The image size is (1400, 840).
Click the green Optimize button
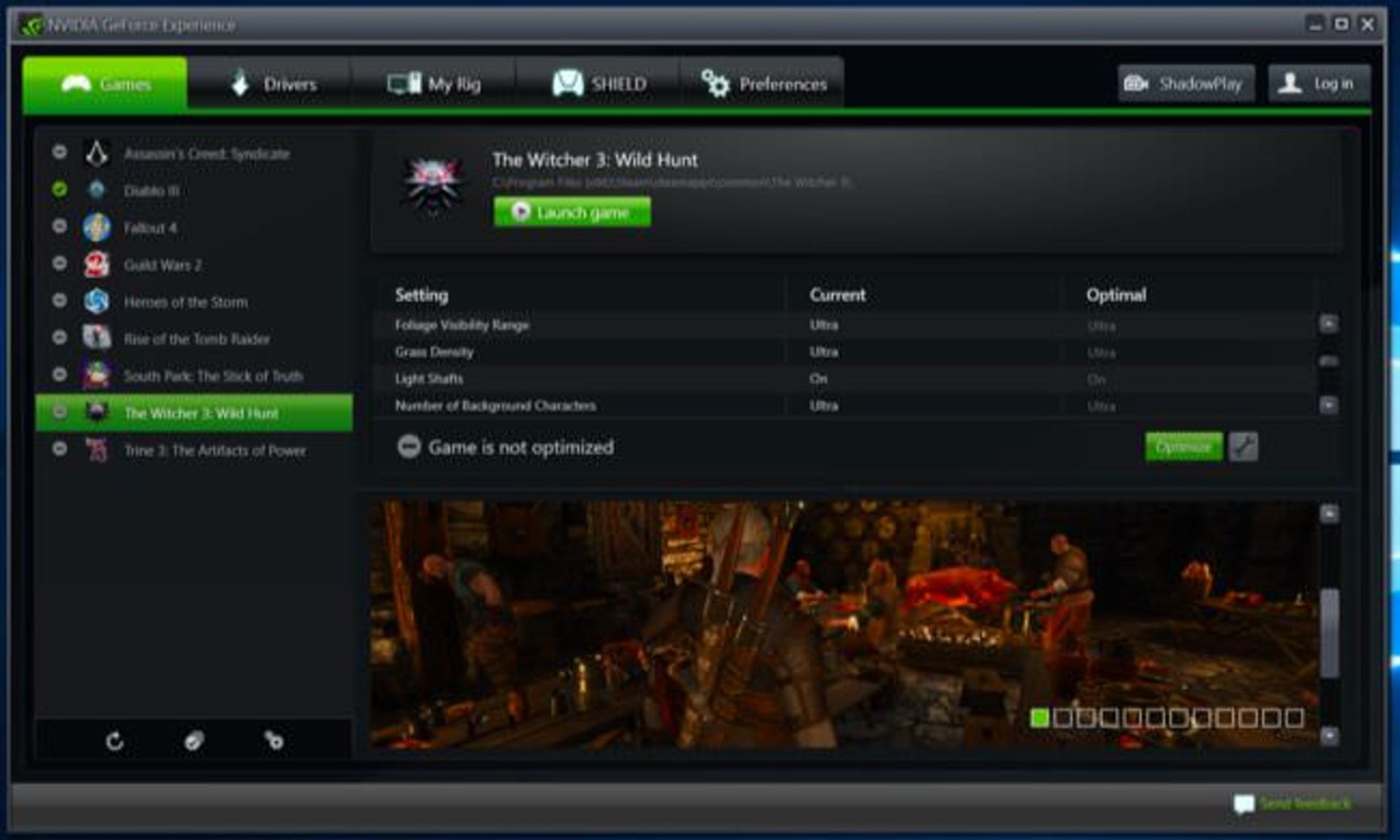click(x=1183, y=446)
